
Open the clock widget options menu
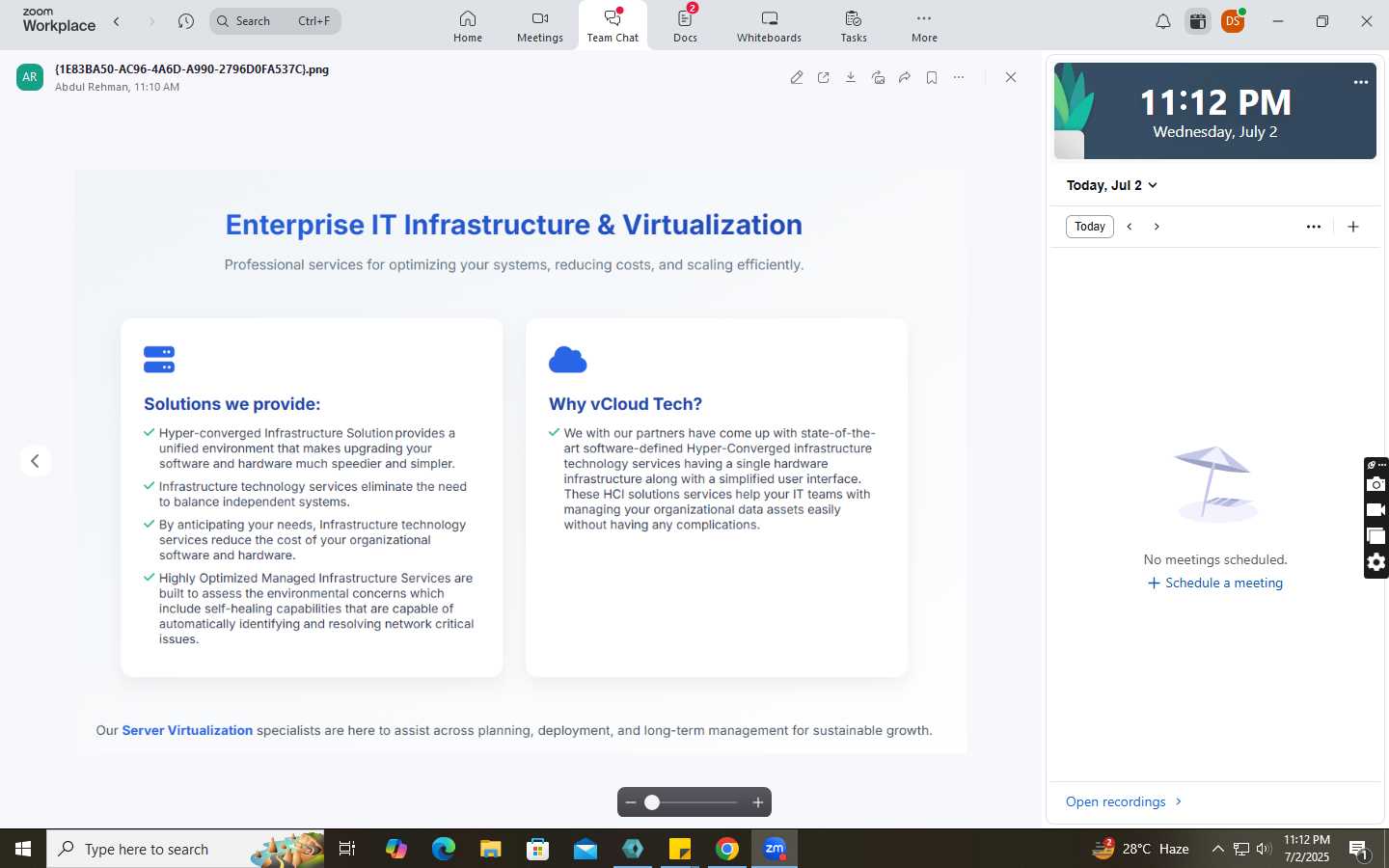point(1361,82)
